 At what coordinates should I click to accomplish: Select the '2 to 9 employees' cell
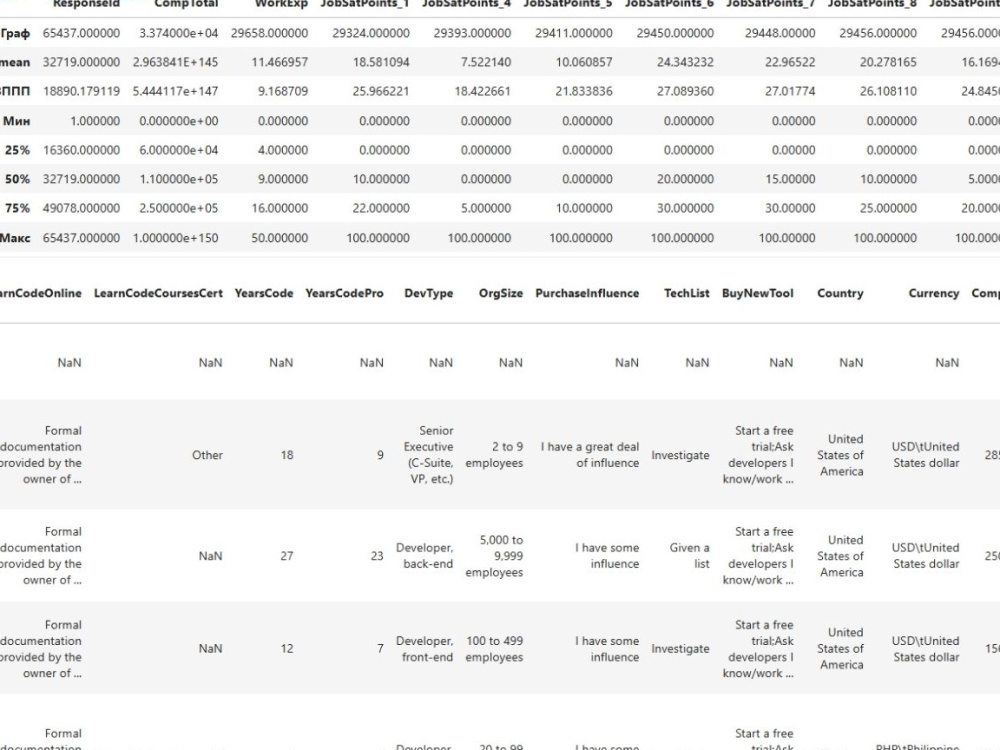(494, 455)
